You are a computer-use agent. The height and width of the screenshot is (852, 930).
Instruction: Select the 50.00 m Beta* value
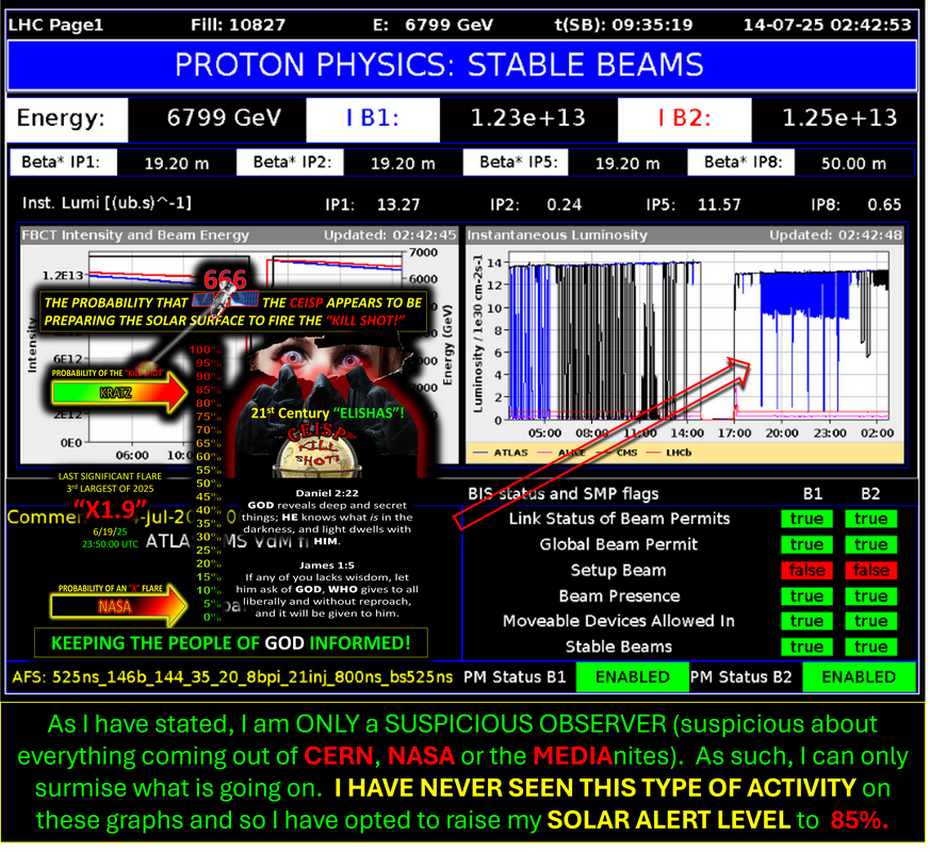[853, 164]
